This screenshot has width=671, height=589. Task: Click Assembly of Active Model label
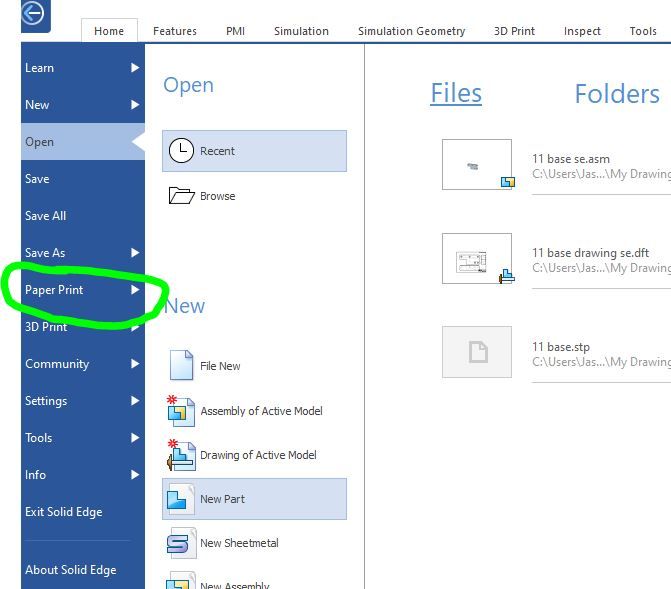(261, 411)
